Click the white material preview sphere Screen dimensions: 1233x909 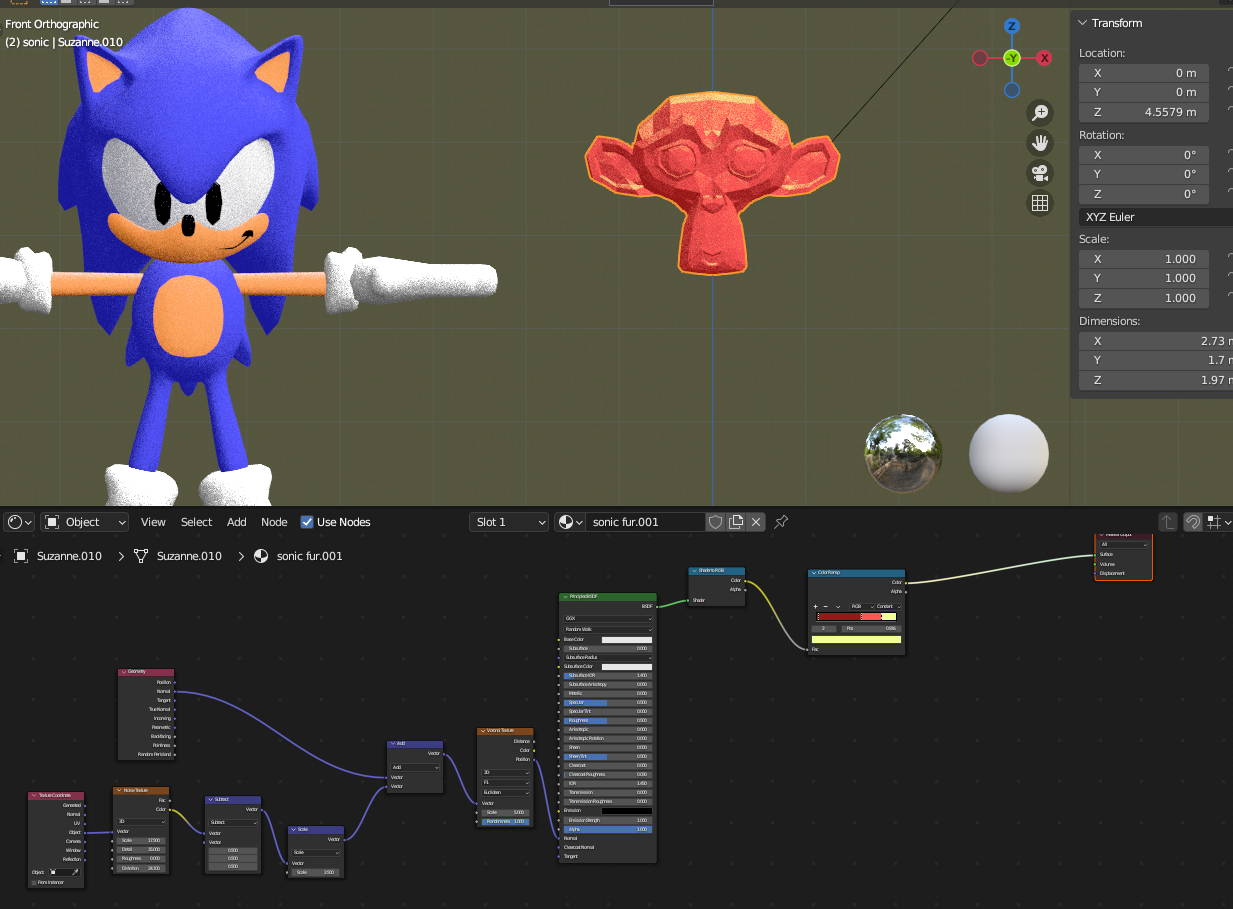point(1008,453)
